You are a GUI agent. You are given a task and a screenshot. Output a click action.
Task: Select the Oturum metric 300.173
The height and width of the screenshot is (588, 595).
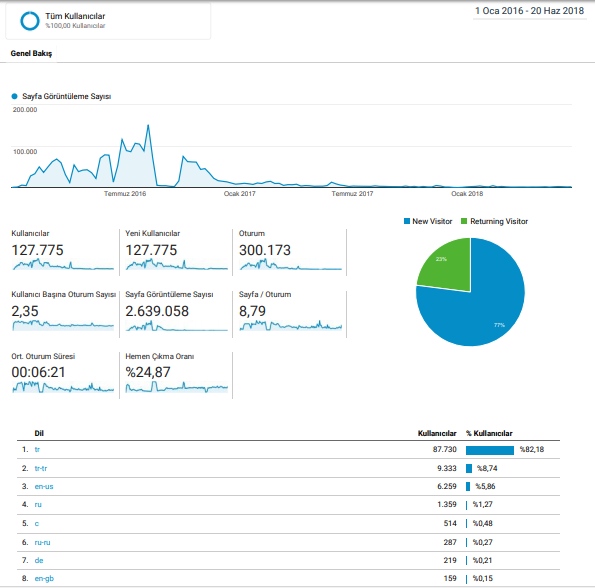coord(264,250)
